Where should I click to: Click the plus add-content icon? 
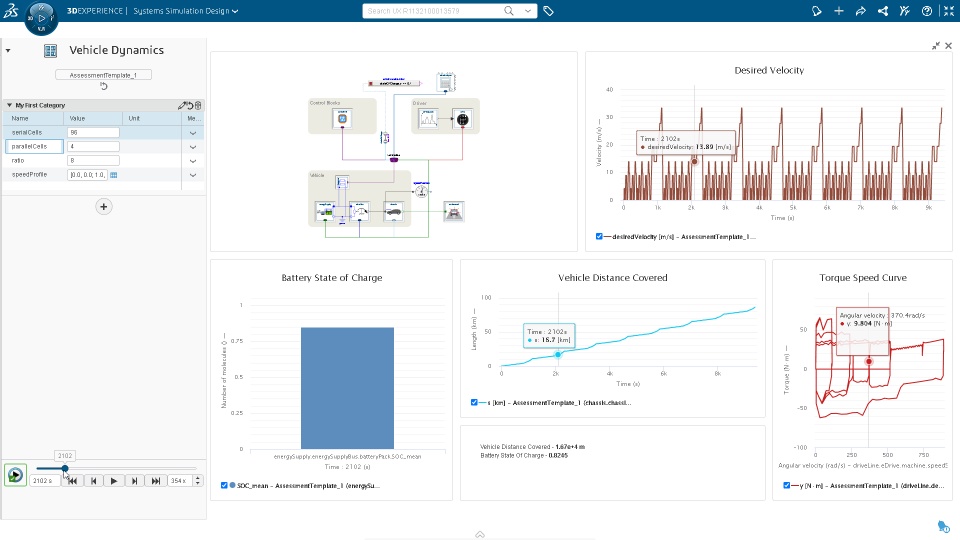point(839,11)
